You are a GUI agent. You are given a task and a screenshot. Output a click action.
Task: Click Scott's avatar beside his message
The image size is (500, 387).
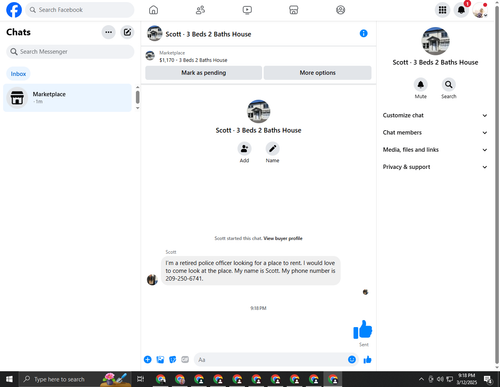coord(152,280)
